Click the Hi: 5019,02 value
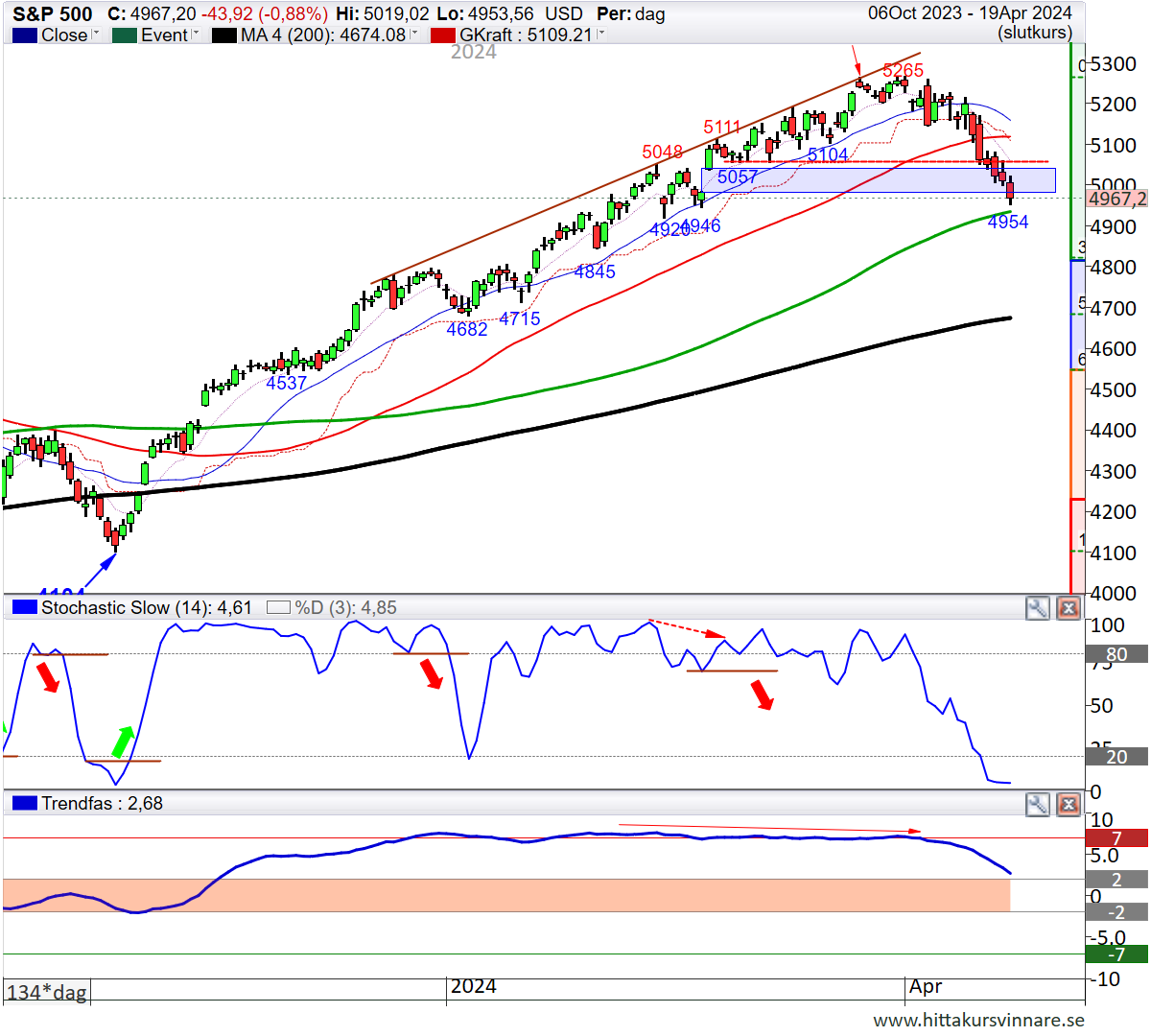1151x1036 pixels. [383, 14]
